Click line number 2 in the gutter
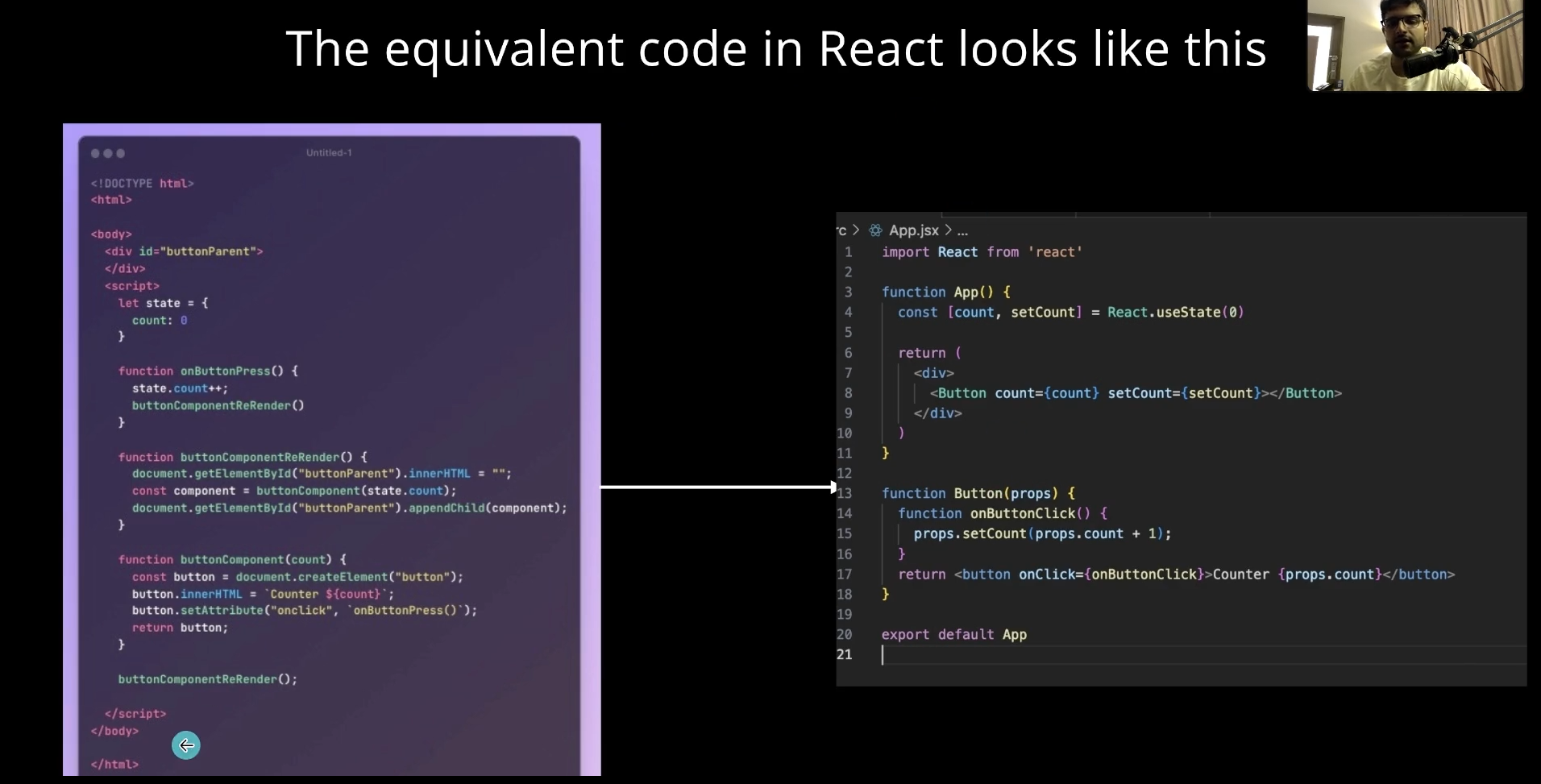 tap(848, 272)
